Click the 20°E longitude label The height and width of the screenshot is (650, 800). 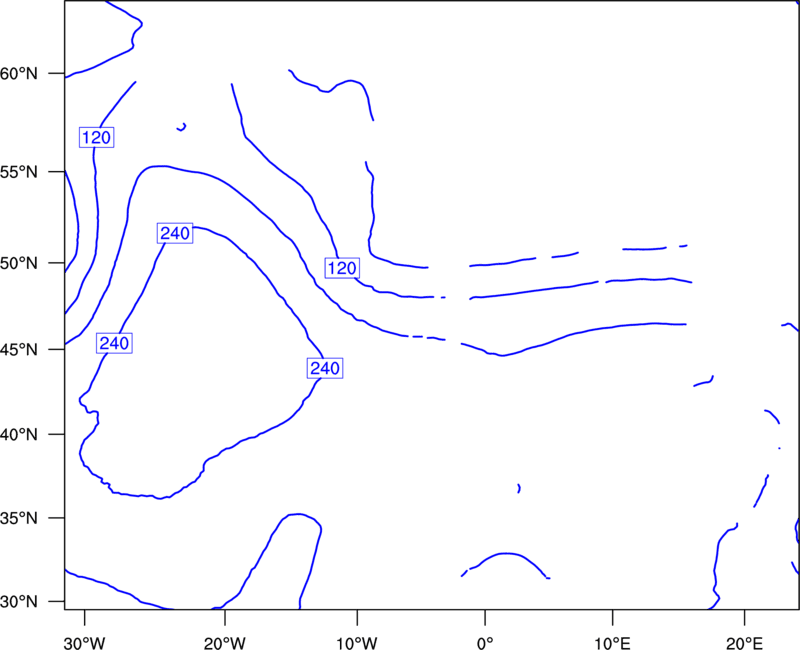click(x=744, y=643)
